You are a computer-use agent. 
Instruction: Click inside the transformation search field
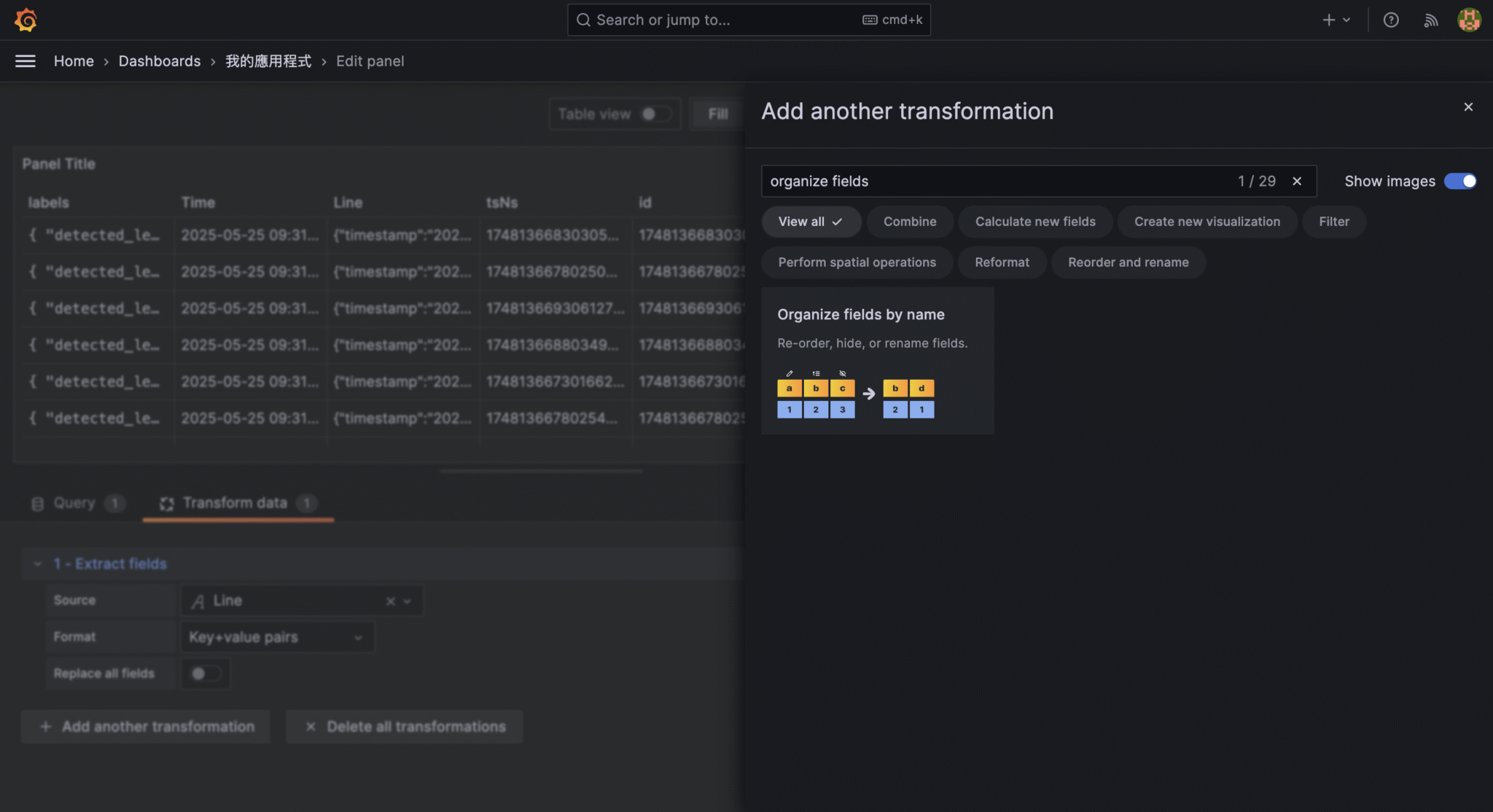tap(948, 181)
